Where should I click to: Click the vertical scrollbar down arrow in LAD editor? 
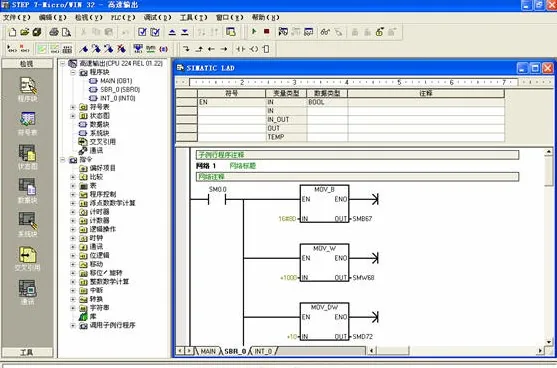point(548,342)
